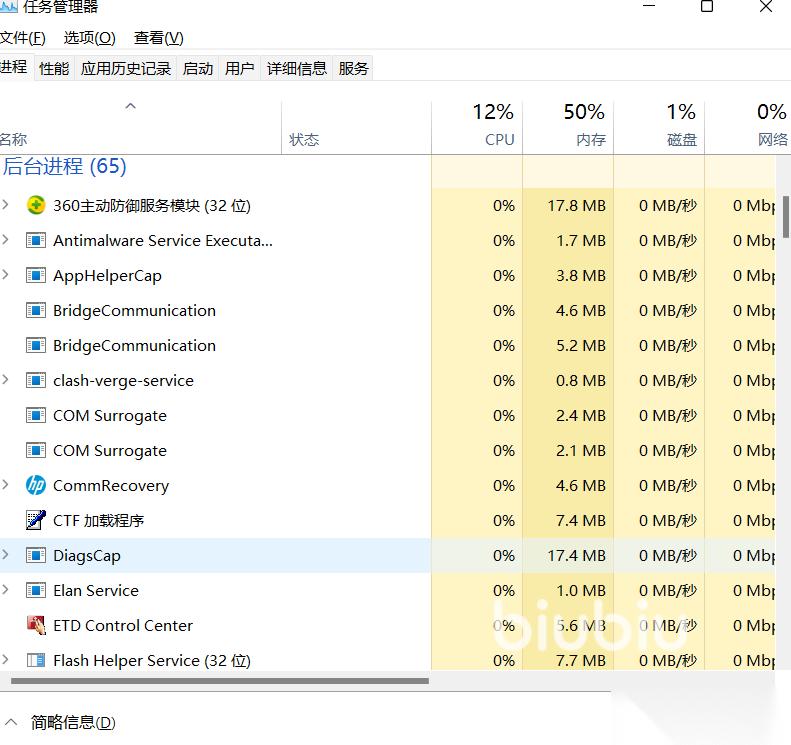Click the Flash Helper Service icon

click(x=36, y=661)
